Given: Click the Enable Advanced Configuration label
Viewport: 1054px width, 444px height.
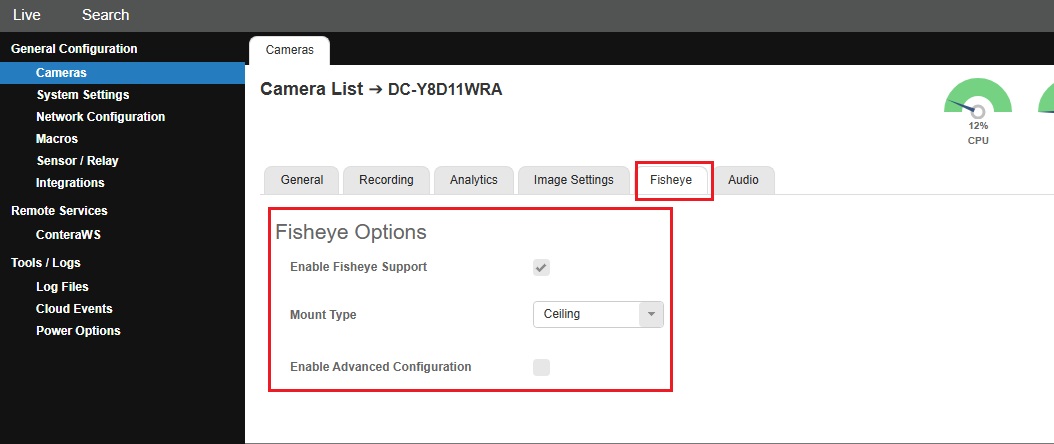Looking at the screenshot, I should coord(380,367).
